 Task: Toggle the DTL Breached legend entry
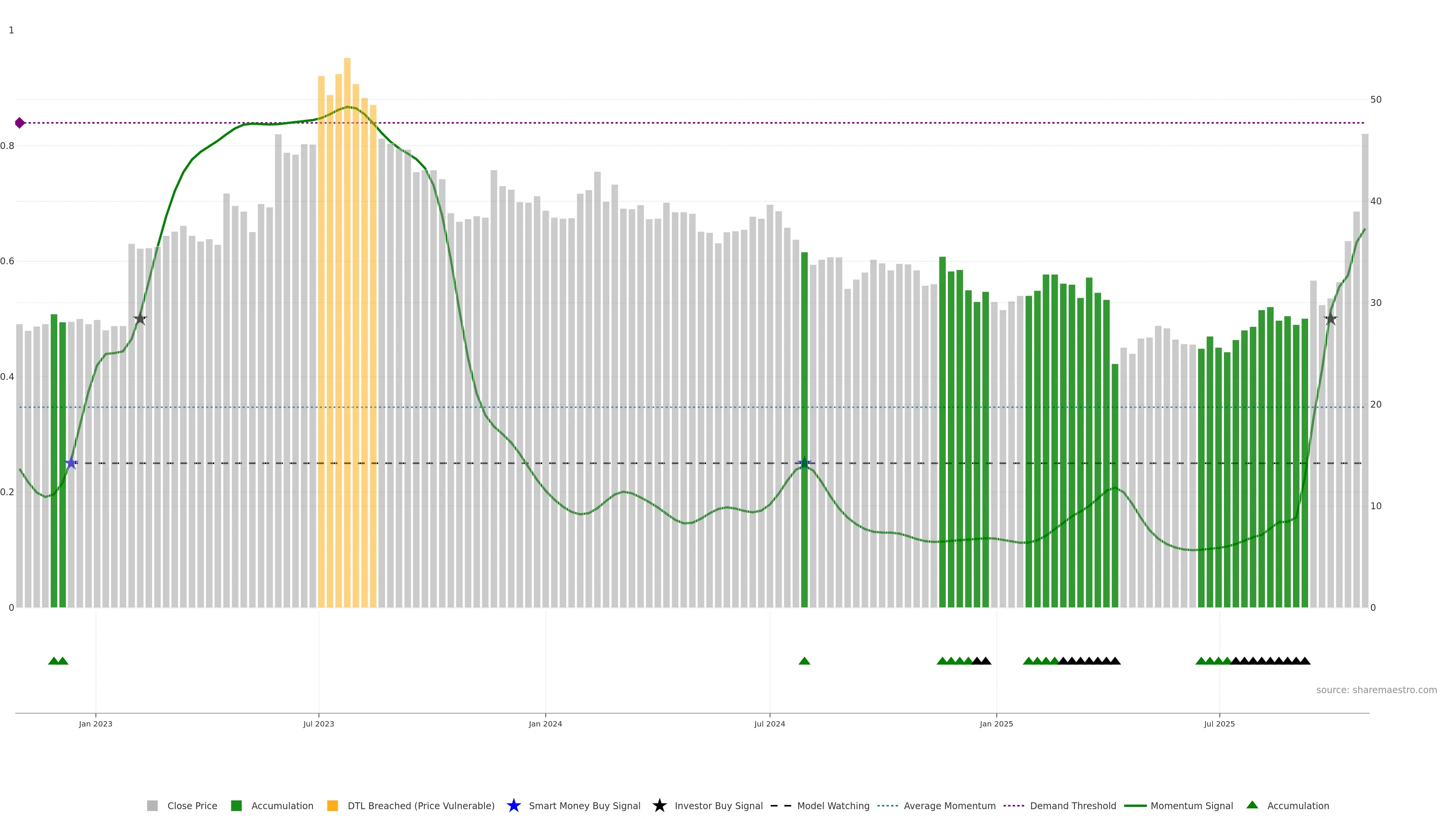point(420,806)
